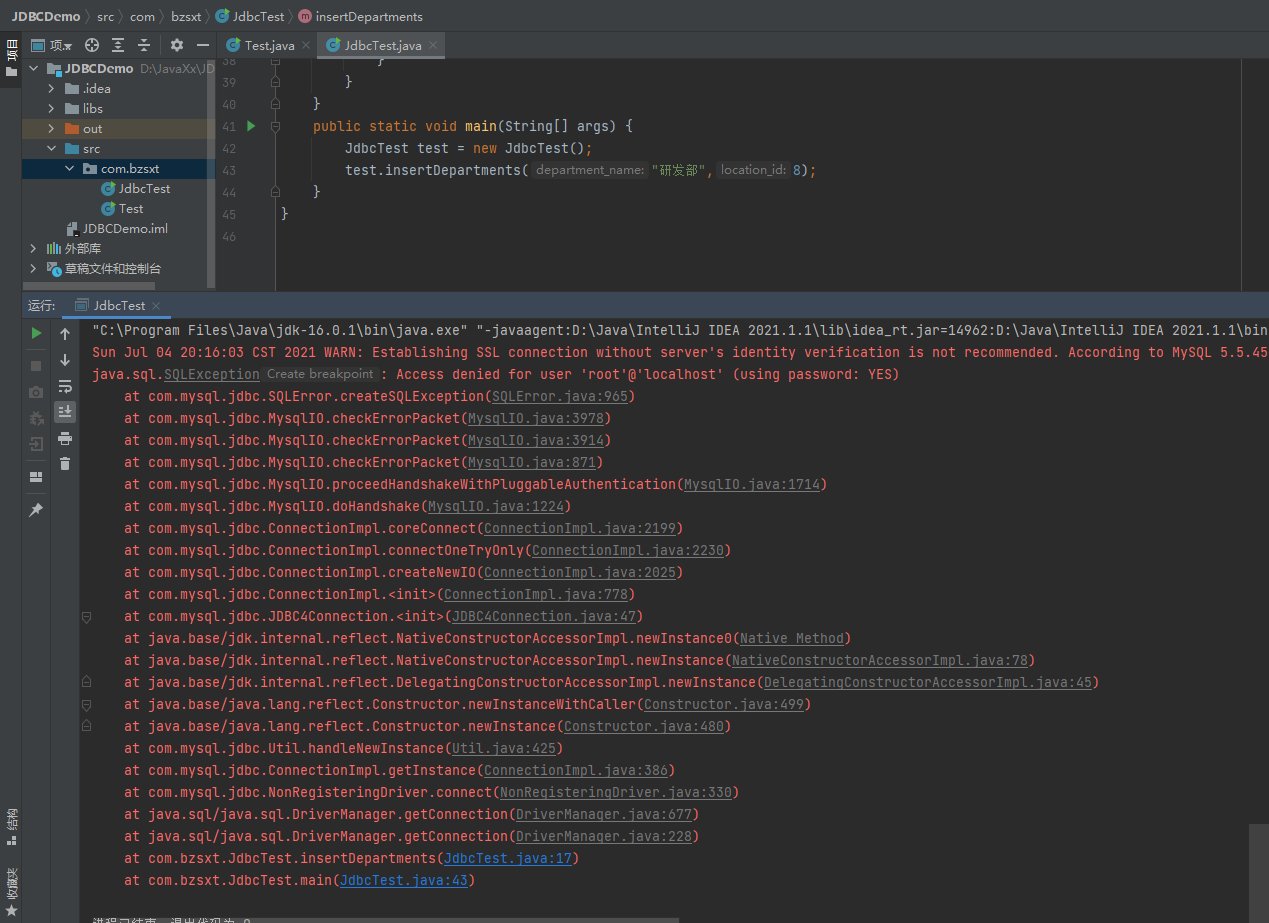Close the JdbcTest run tab
Image resolution: width=1269 pixels, height=923 pixels.
coord(156,306)
